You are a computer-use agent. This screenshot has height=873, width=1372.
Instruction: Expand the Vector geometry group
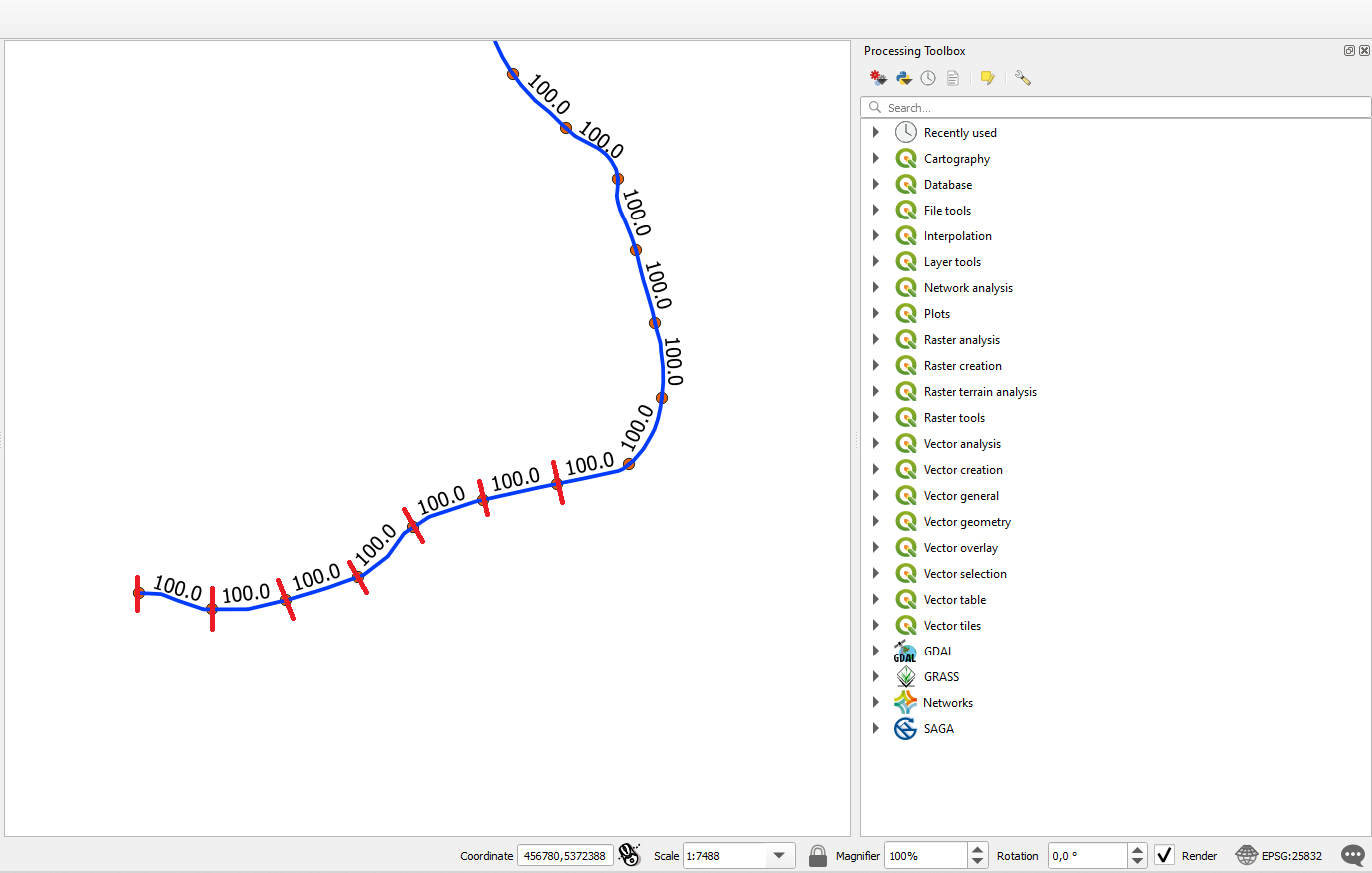pyautogui.click(x=876, y=521)
